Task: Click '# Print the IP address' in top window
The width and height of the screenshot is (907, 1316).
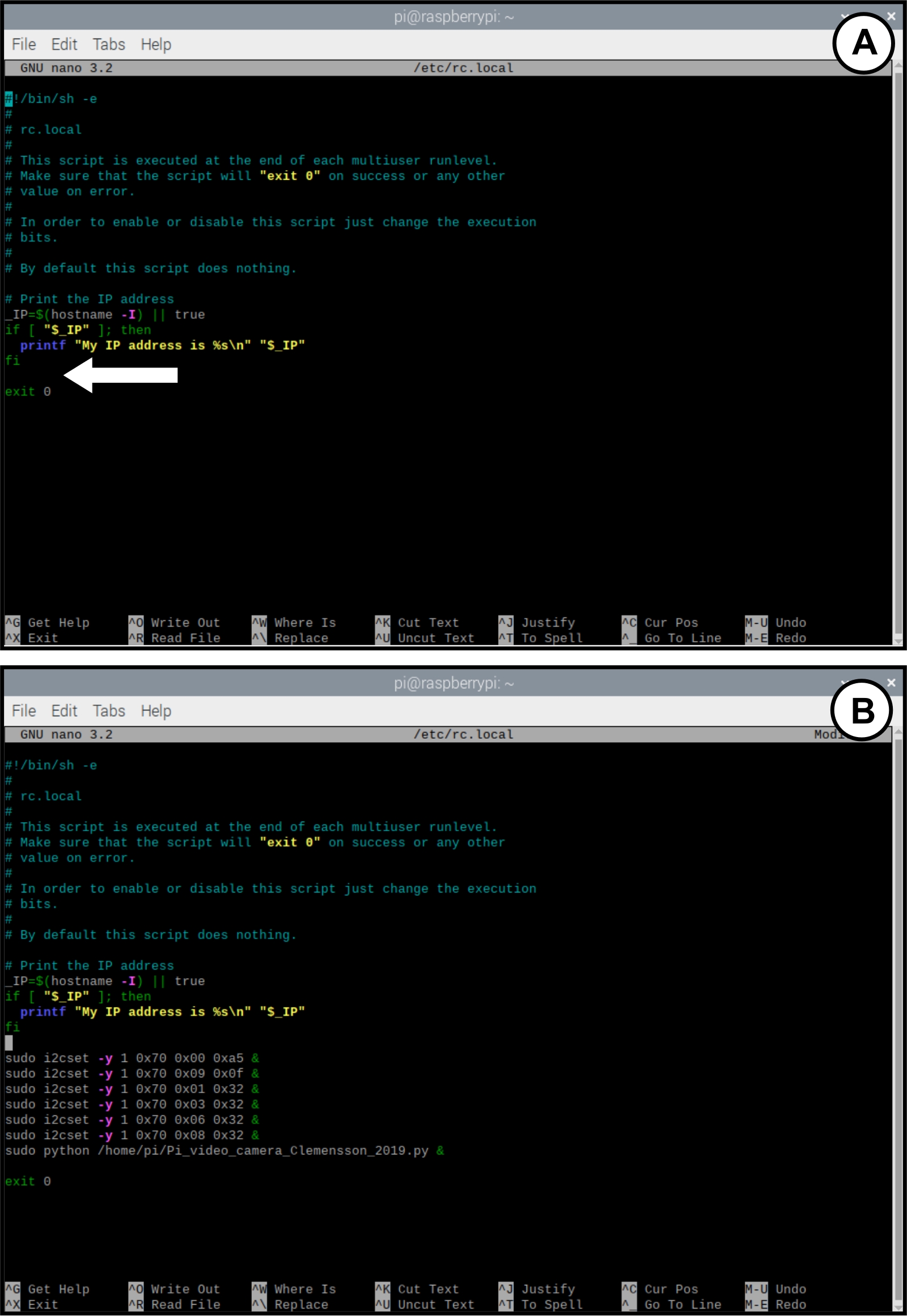Action: [x=89, y=299]
